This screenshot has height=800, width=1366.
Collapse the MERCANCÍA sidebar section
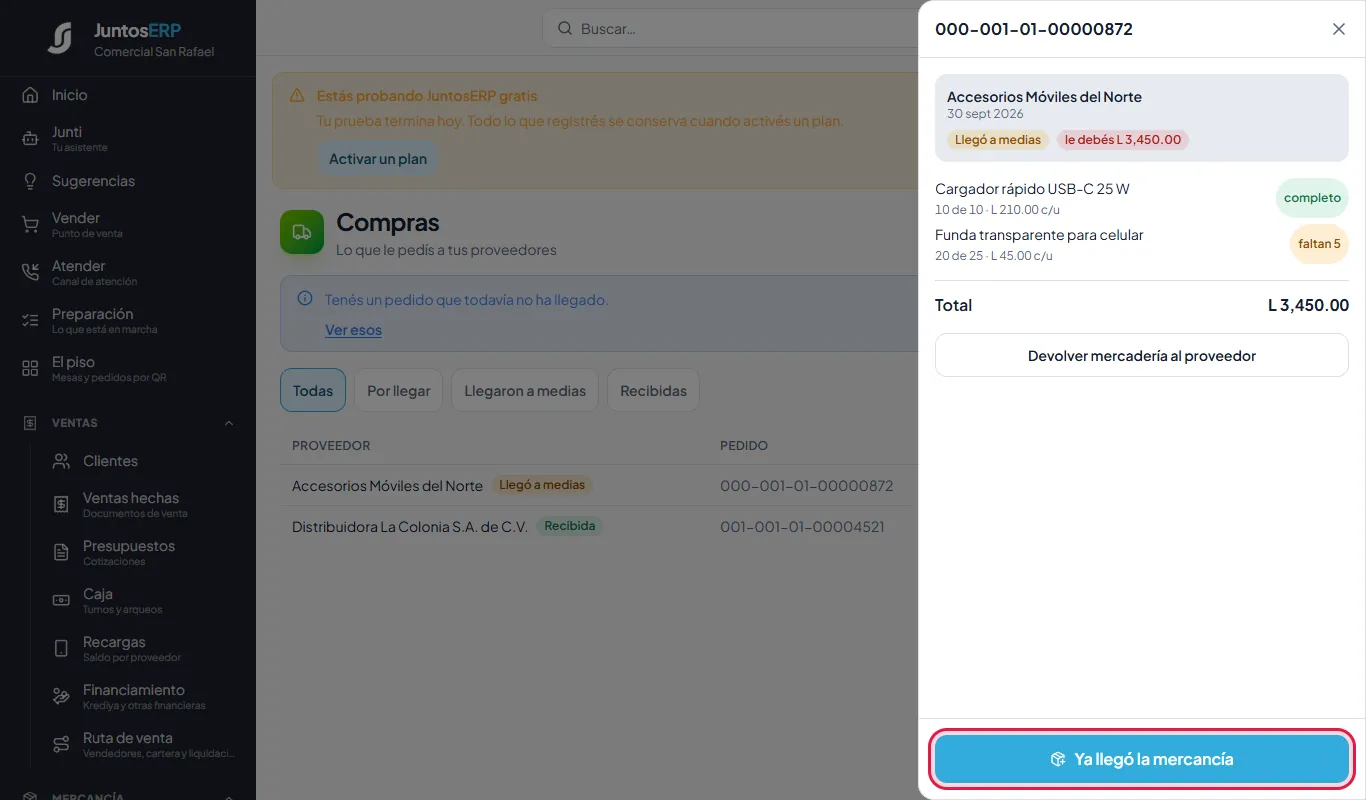(x=229, y=796)
